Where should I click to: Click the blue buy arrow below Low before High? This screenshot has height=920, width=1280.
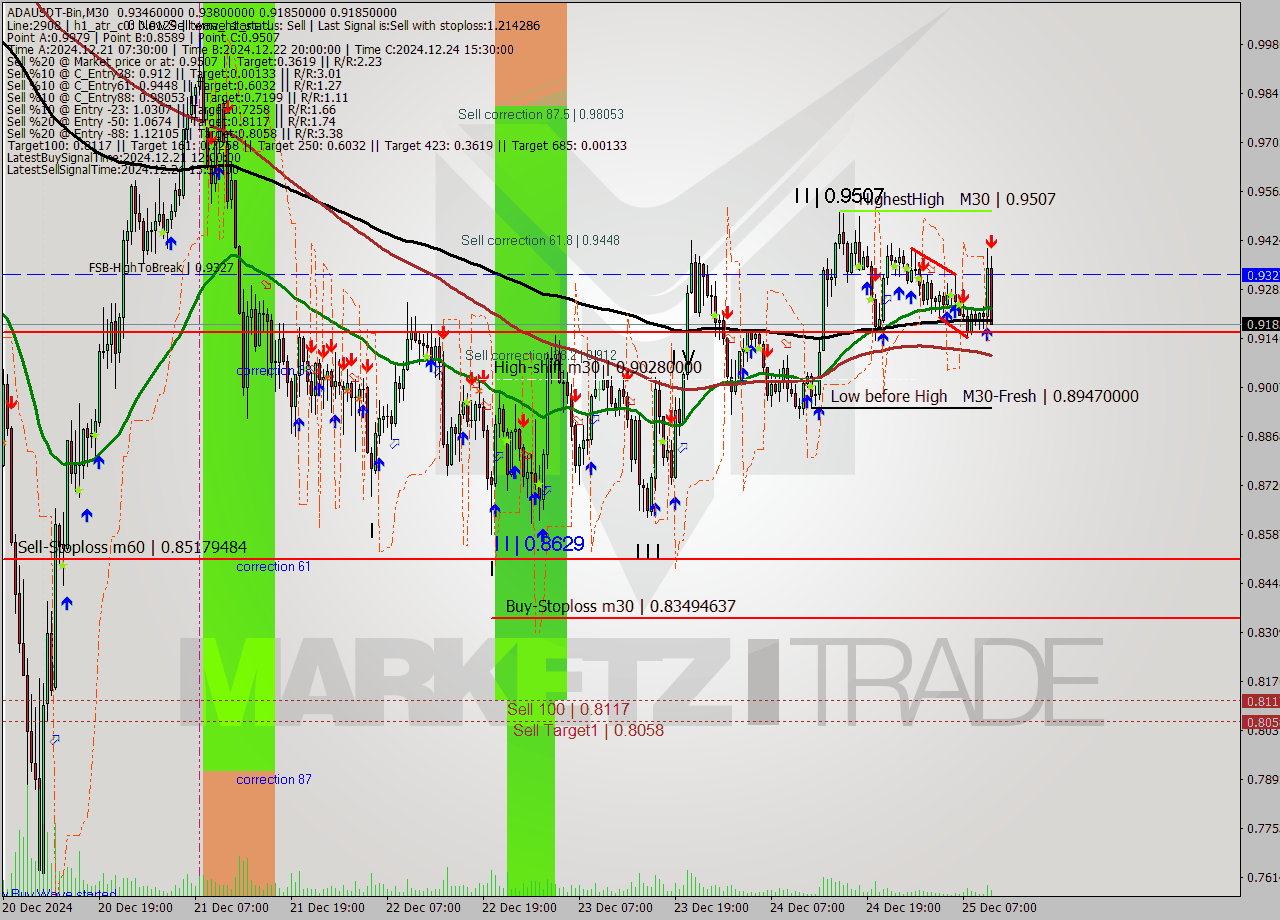click(x=819, y=412)
